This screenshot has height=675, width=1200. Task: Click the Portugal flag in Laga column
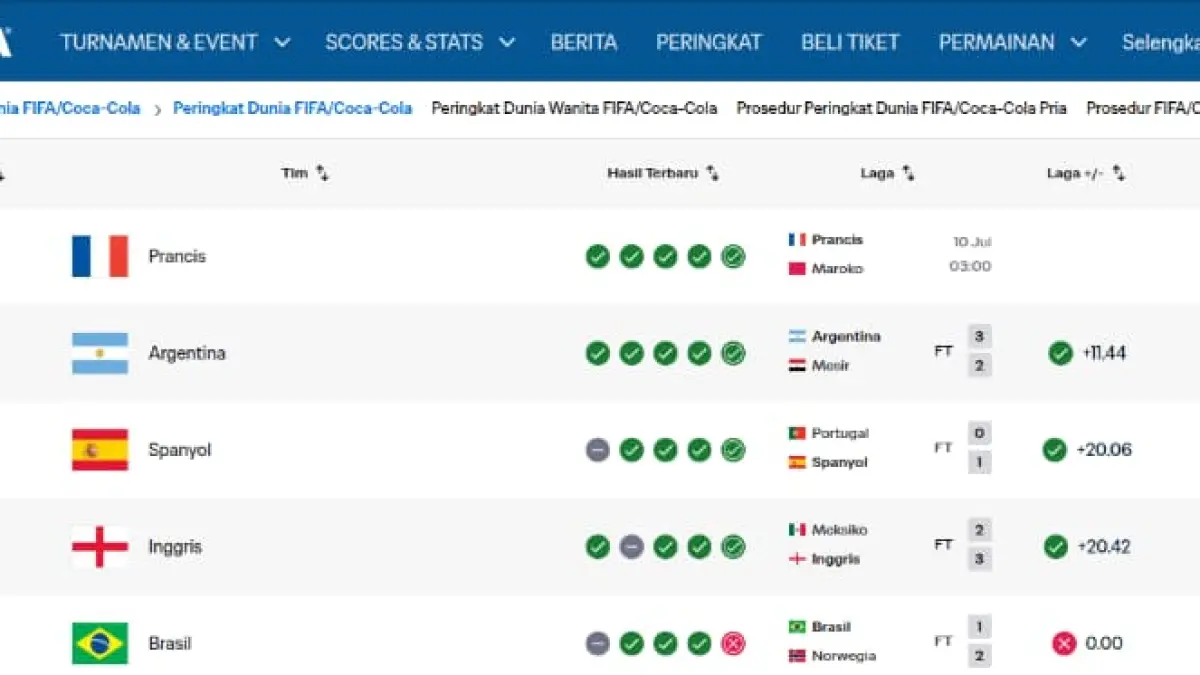point(797,433)
